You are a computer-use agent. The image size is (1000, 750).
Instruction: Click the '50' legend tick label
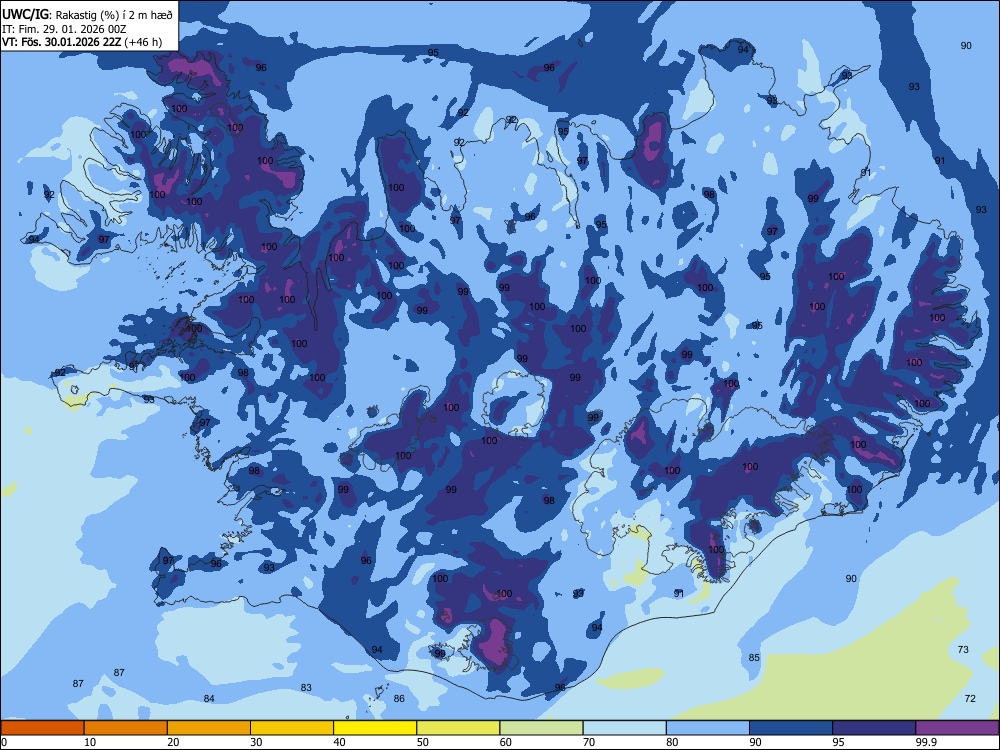pos(423,742)
